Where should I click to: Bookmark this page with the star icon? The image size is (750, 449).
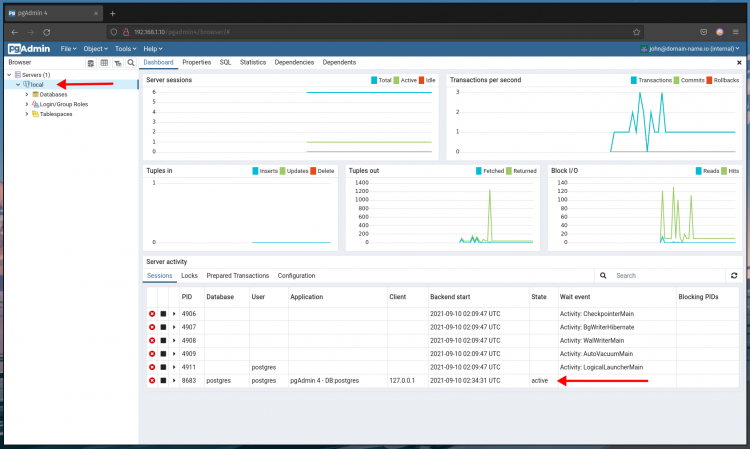coord(636,32)
